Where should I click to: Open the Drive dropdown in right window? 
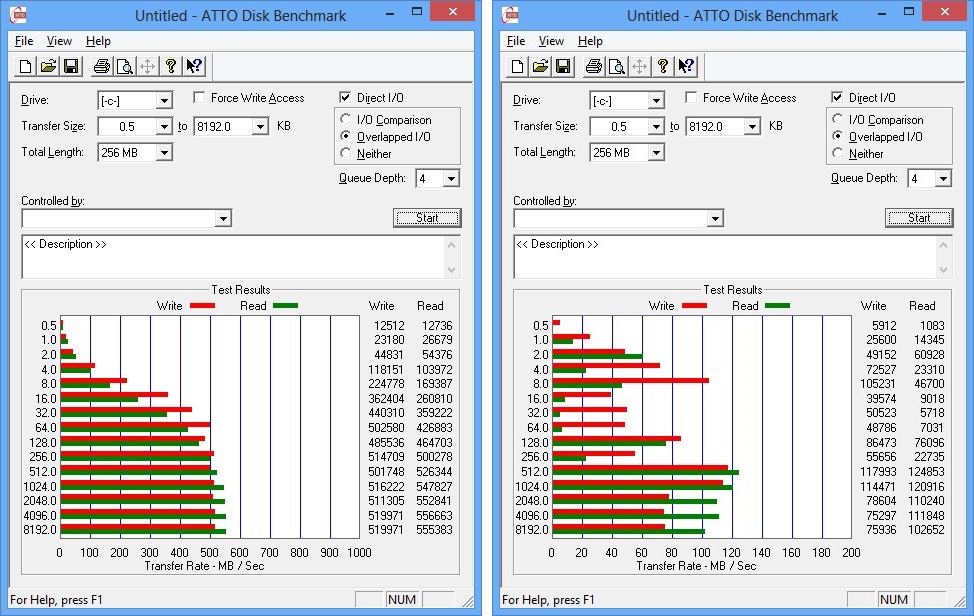(656, 101)
